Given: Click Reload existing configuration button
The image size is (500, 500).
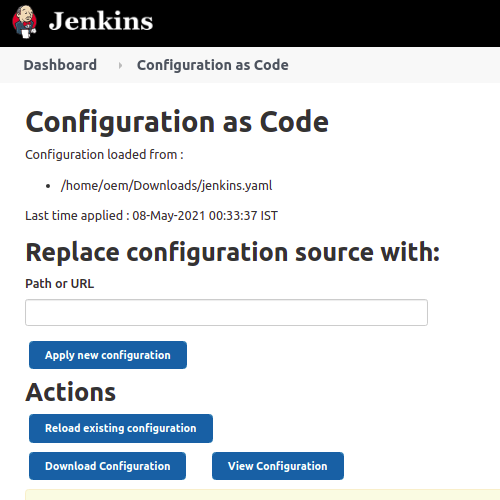Looking at the screenshot, I should [121, 428].
